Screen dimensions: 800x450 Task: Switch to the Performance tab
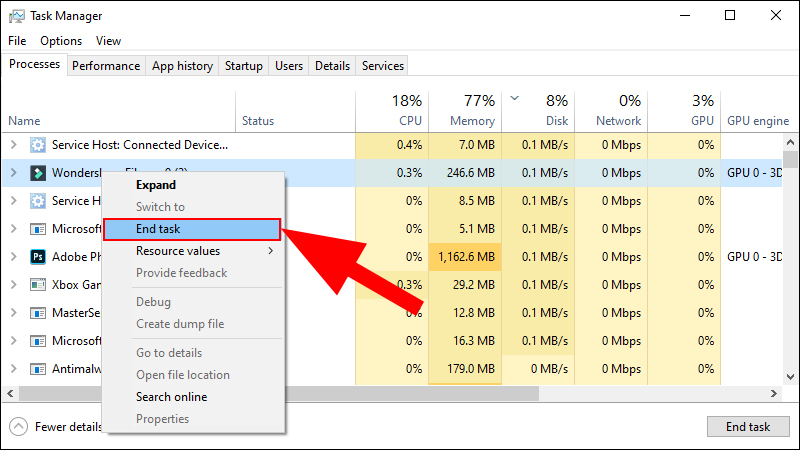pyautogui.click(x=106, y=66)
